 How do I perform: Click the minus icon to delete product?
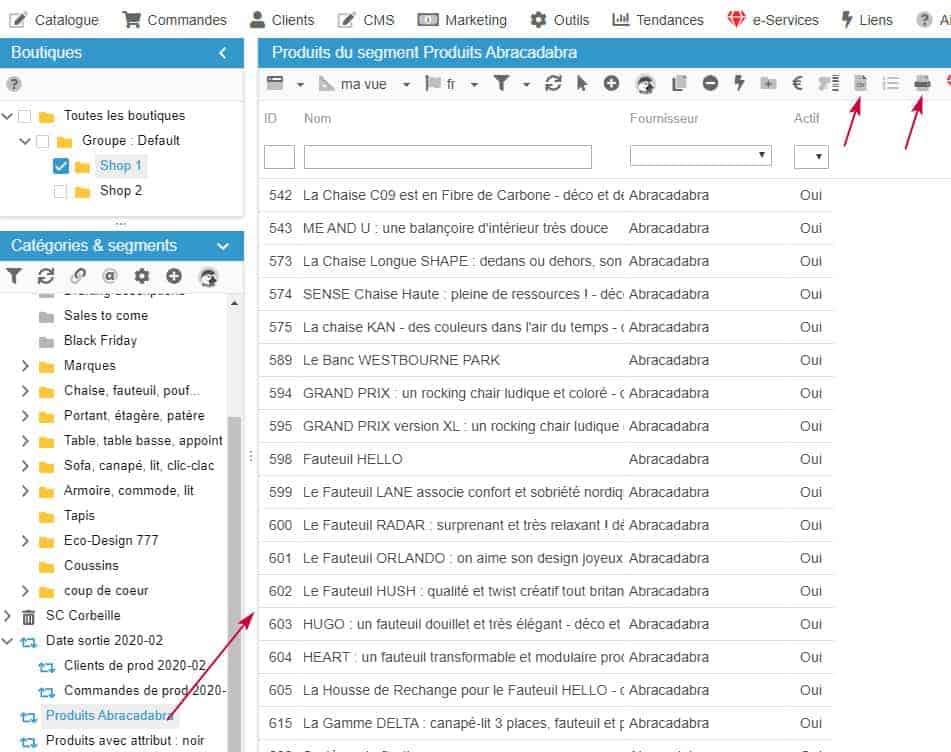710,84
